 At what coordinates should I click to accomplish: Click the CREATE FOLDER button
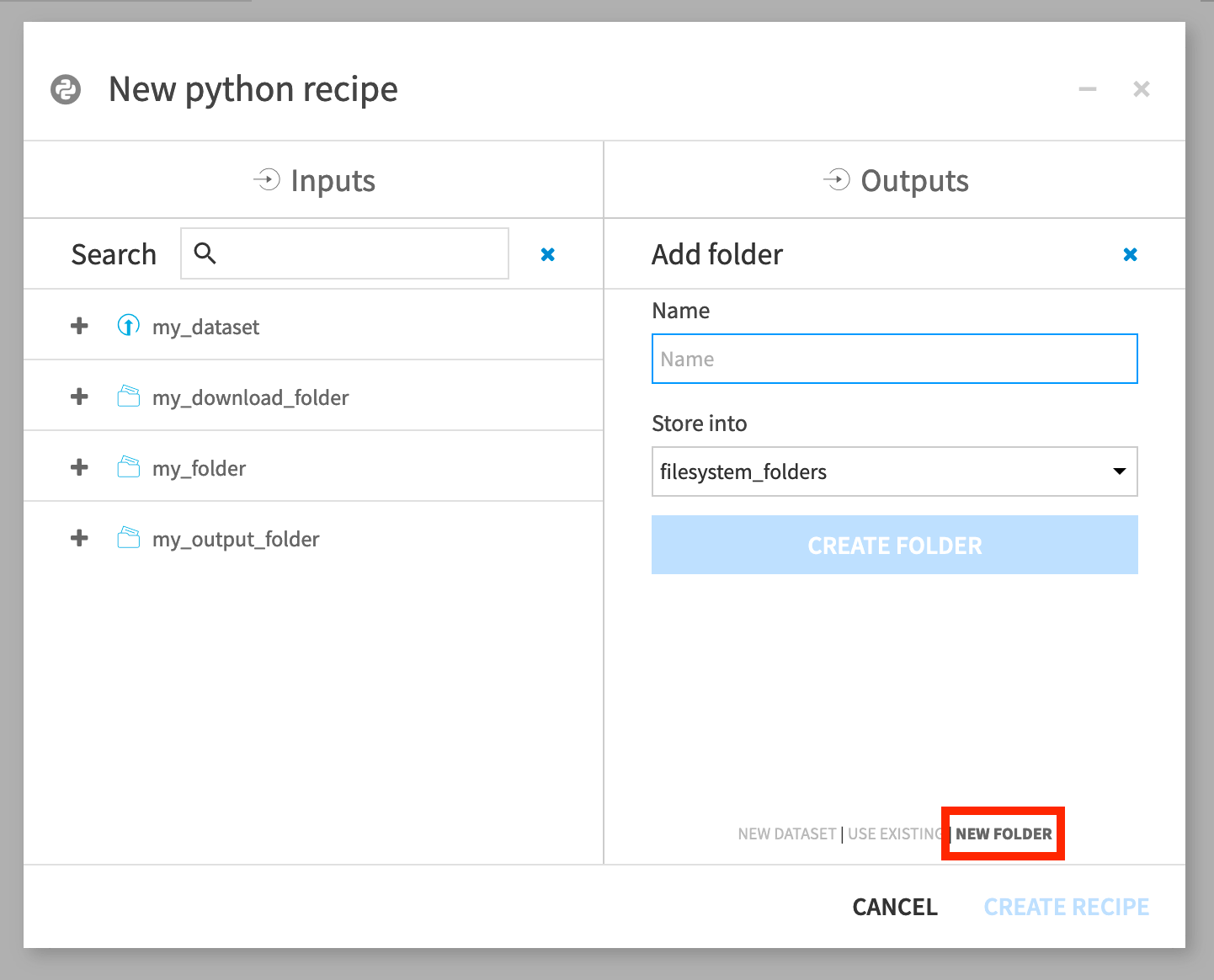pos(895,545)
